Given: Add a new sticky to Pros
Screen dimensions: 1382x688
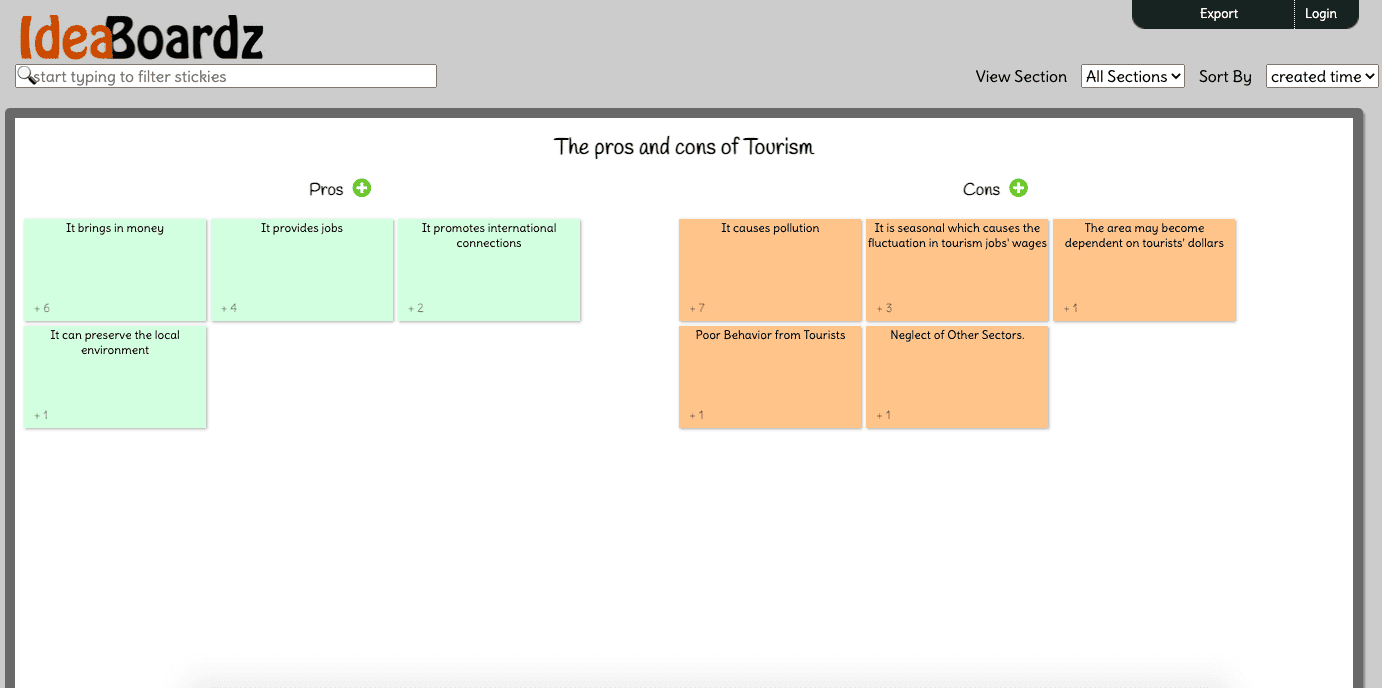Looking at the screenshot, I should click(362, 188).
